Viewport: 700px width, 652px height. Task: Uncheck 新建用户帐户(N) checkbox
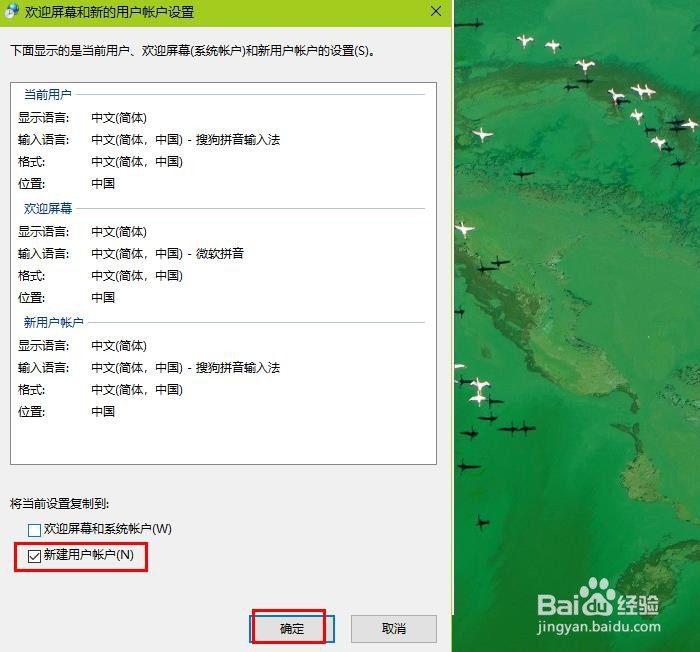[34, 556]
